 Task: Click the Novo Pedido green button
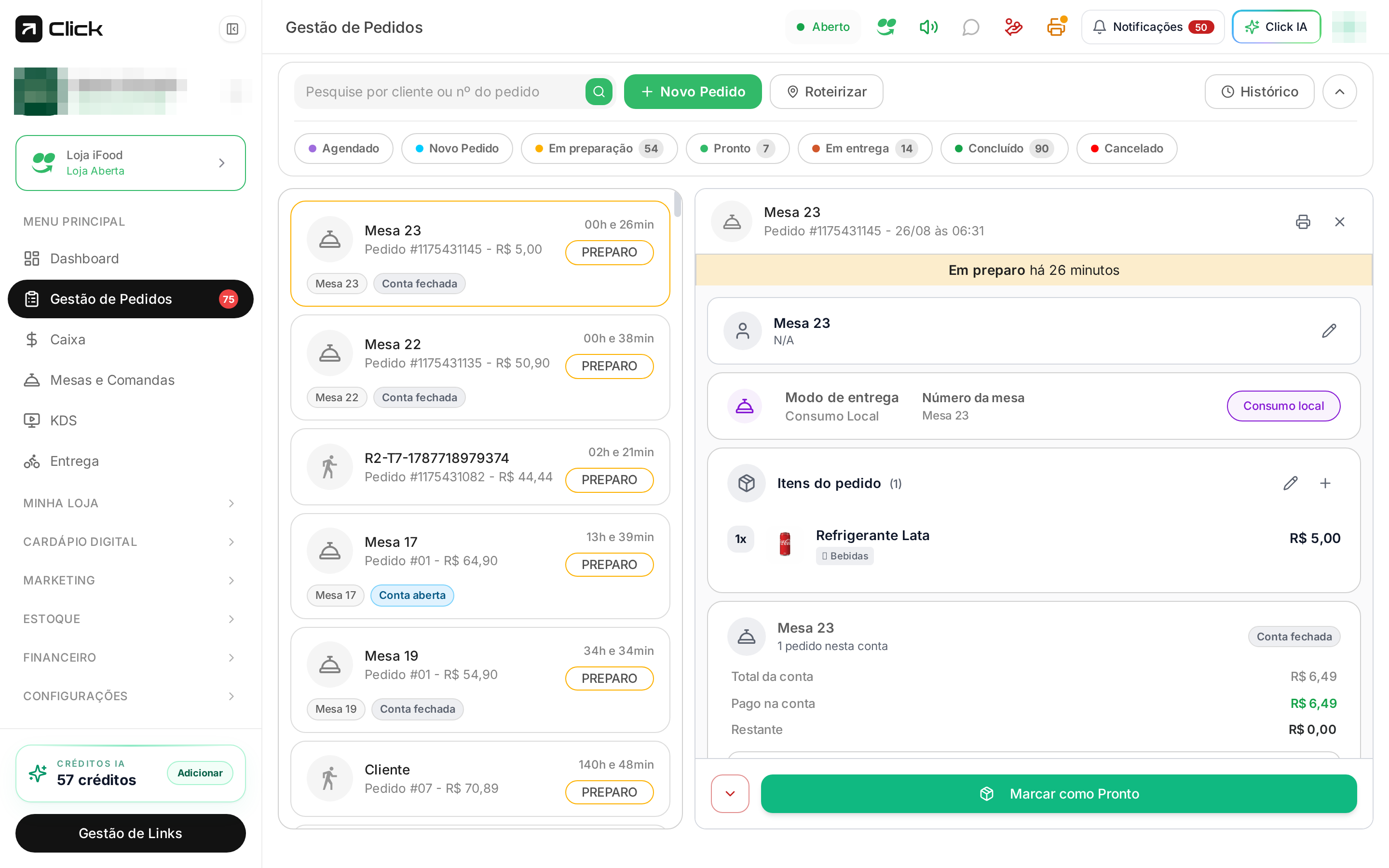[x=693, y=92]
